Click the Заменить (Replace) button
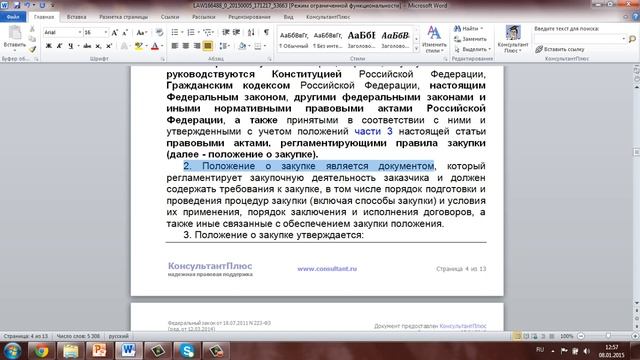 (470, 39)
